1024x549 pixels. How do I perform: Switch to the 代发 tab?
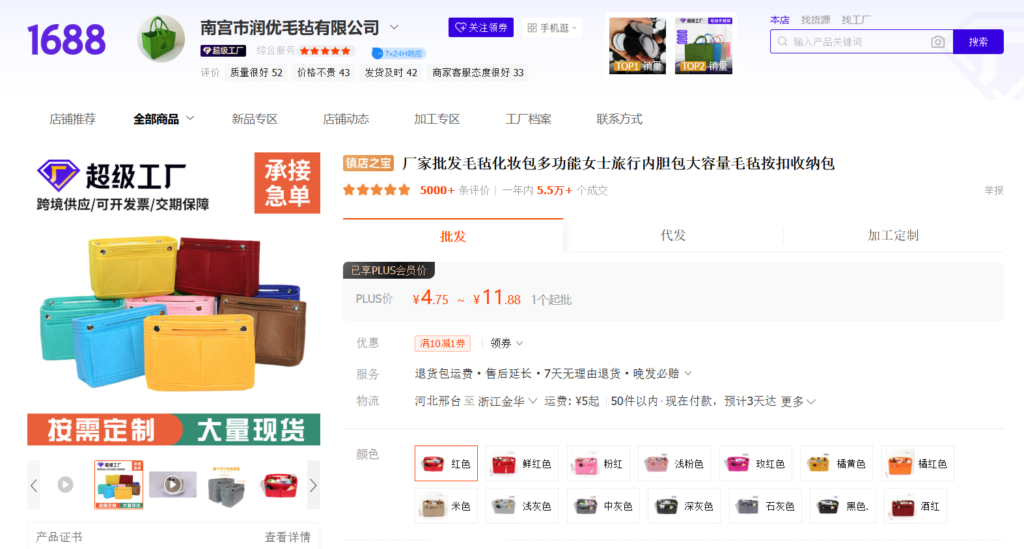coord(673,236)
